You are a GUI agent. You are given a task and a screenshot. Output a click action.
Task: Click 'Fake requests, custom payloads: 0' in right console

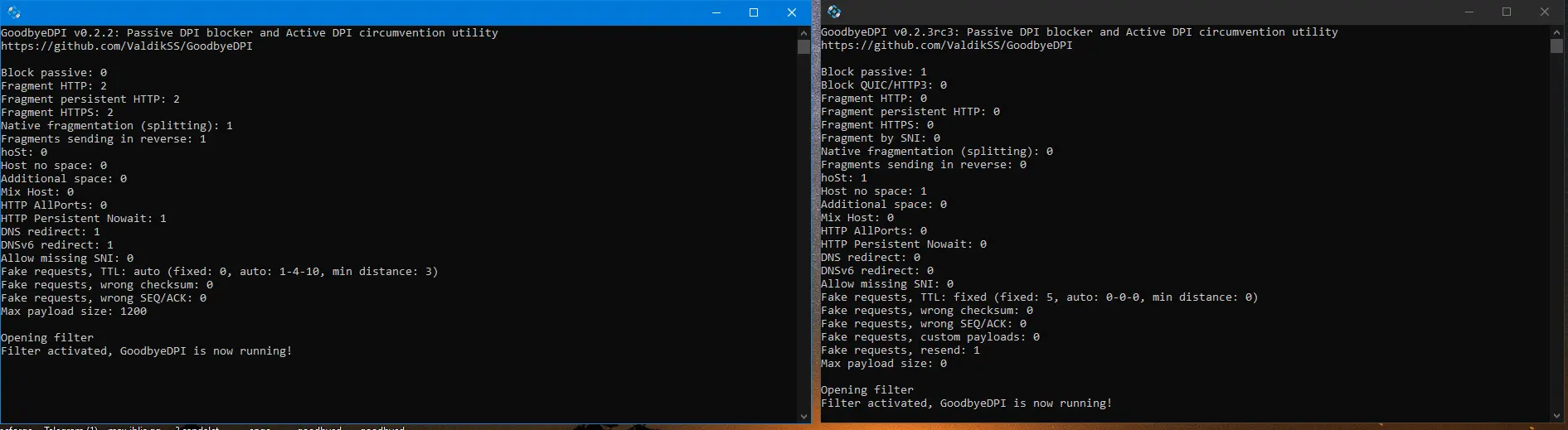(x=930, y=337)
